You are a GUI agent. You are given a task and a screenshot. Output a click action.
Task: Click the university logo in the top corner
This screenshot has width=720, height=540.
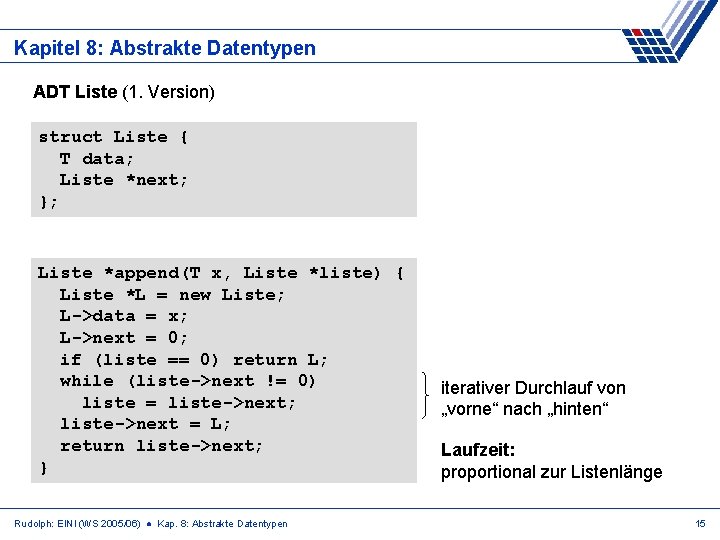(669, 31)
